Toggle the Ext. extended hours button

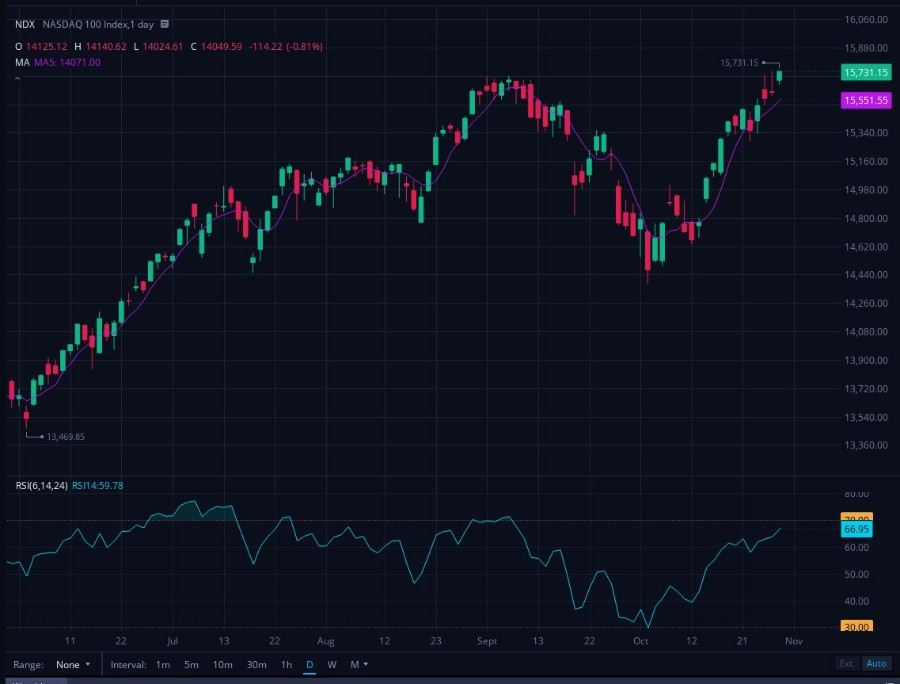(x=847, y=663)
